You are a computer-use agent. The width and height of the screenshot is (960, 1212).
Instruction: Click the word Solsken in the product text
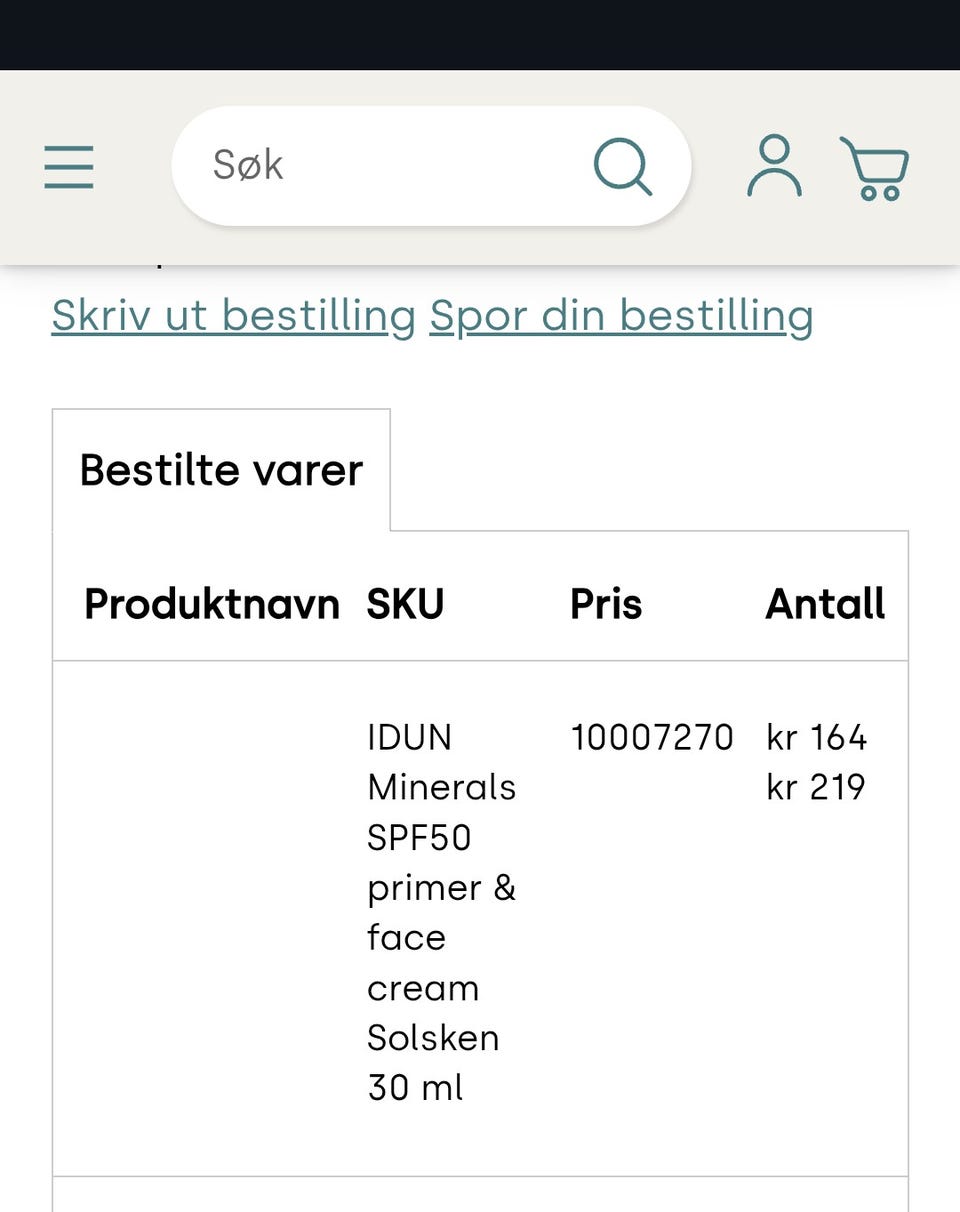point(433,1038)
